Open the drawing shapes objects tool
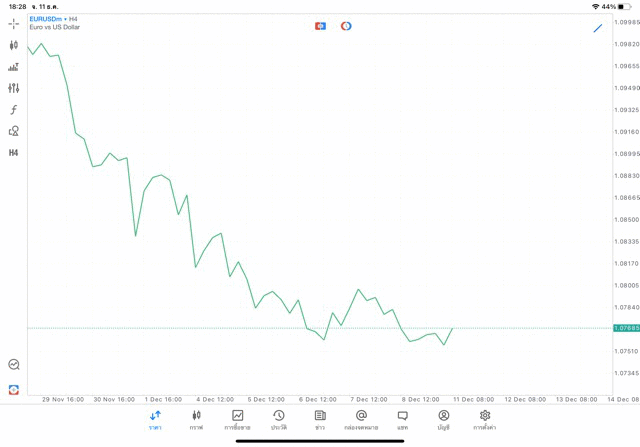This screenshot has height=447, width=640. click(13, 131)
